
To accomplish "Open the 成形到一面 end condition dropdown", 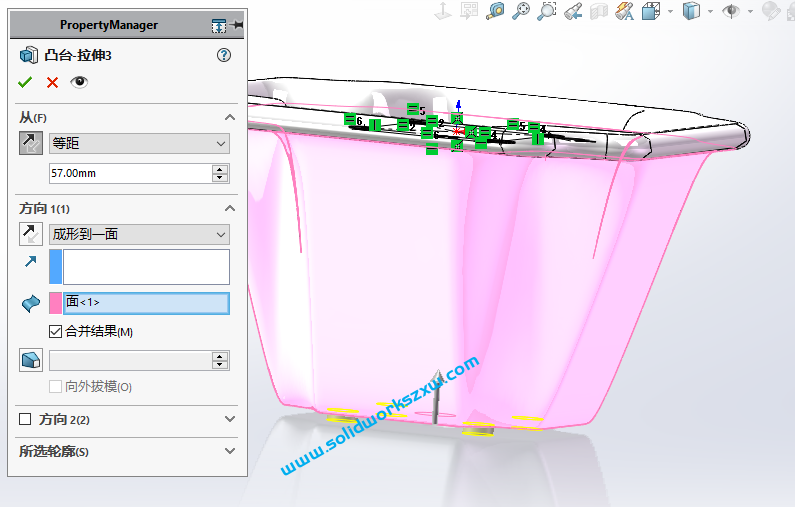I will click(x=139, y=235).
